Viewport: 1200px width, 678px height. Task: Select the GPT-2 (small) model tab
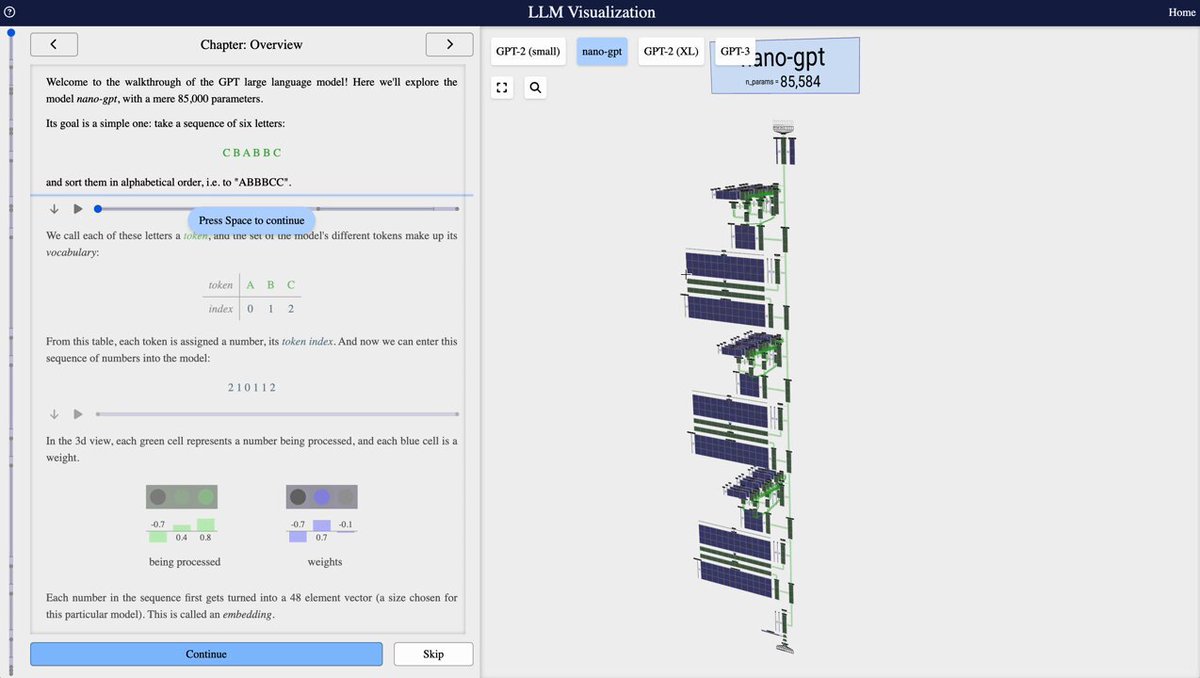(528, 51)
